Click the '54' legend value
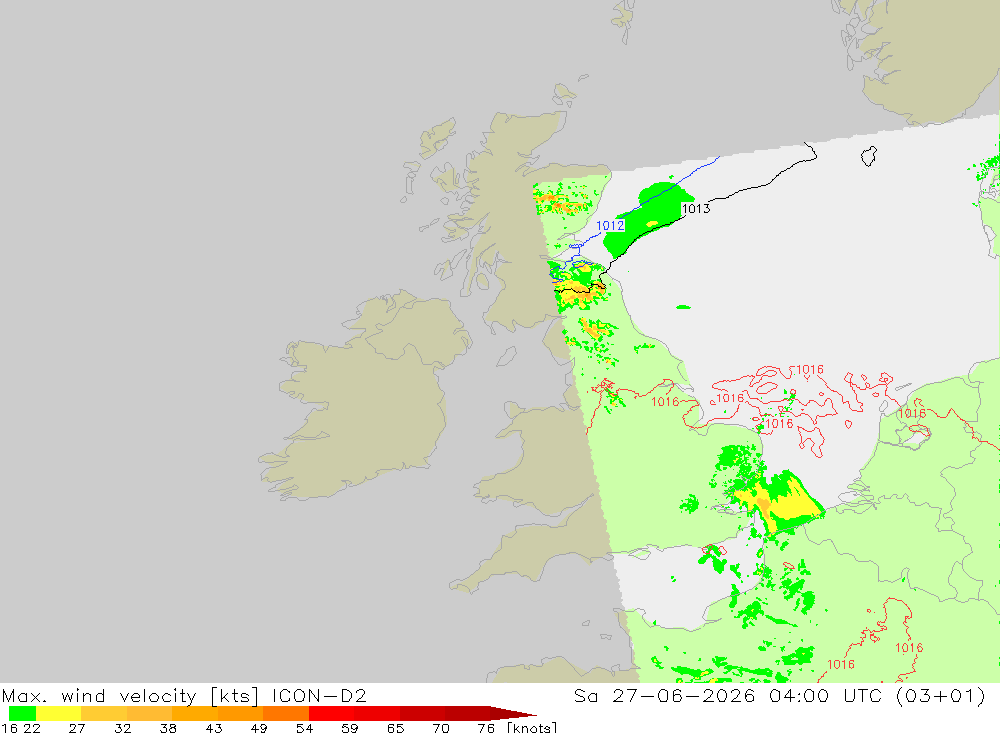 304,728
